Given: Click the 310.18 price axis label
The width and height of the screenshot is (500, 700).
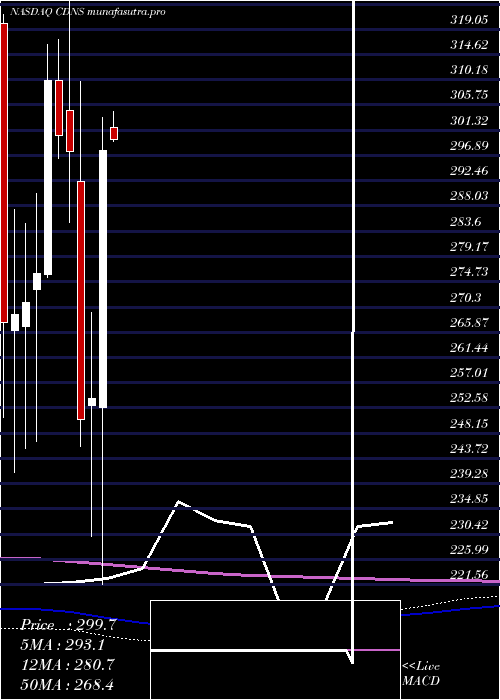Looking at the screenshot, I should click(x=469, y=70).
